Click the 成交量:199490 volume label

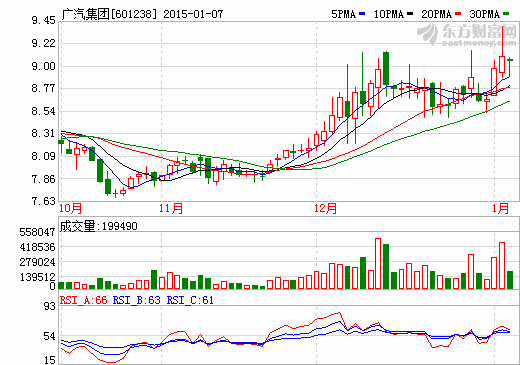pos(99,226)
